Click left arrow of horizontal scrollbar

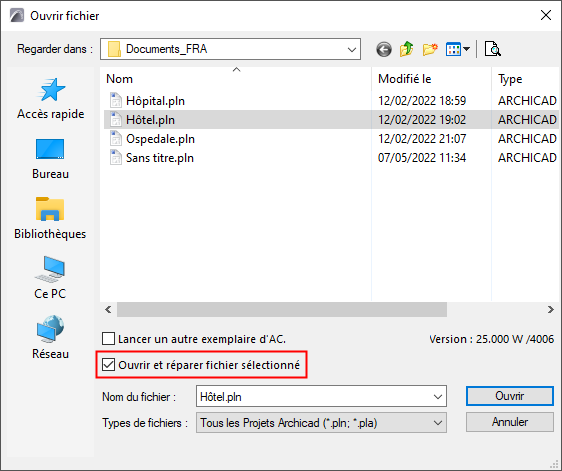108,309
